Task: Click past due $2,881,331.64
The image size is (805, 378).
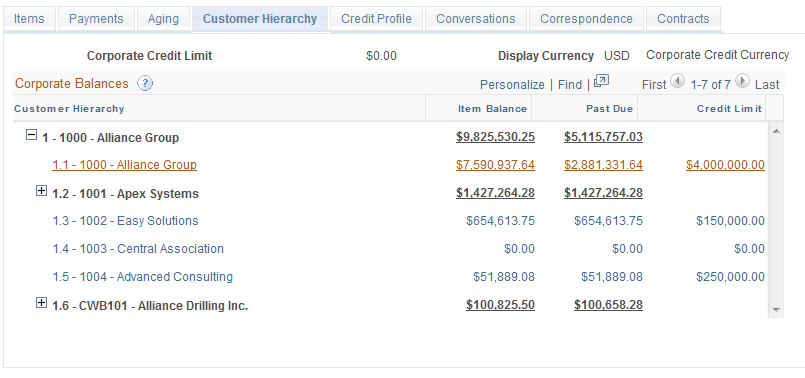Action: click(603, 165)
